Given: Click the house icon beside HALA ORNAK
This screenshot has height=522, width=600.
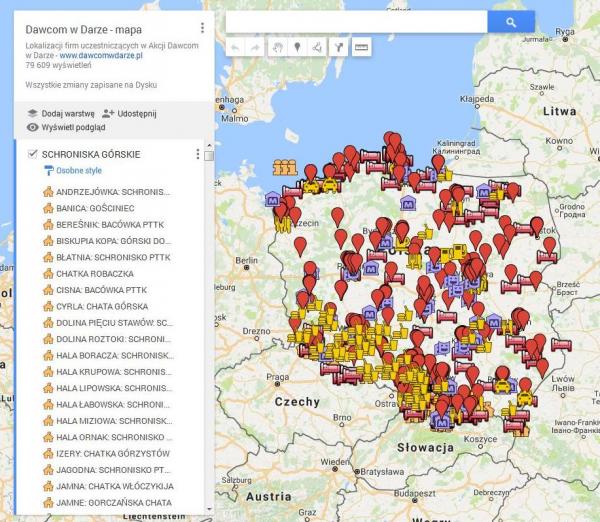Looking at the screenshot, I should [x=48, y=437].
